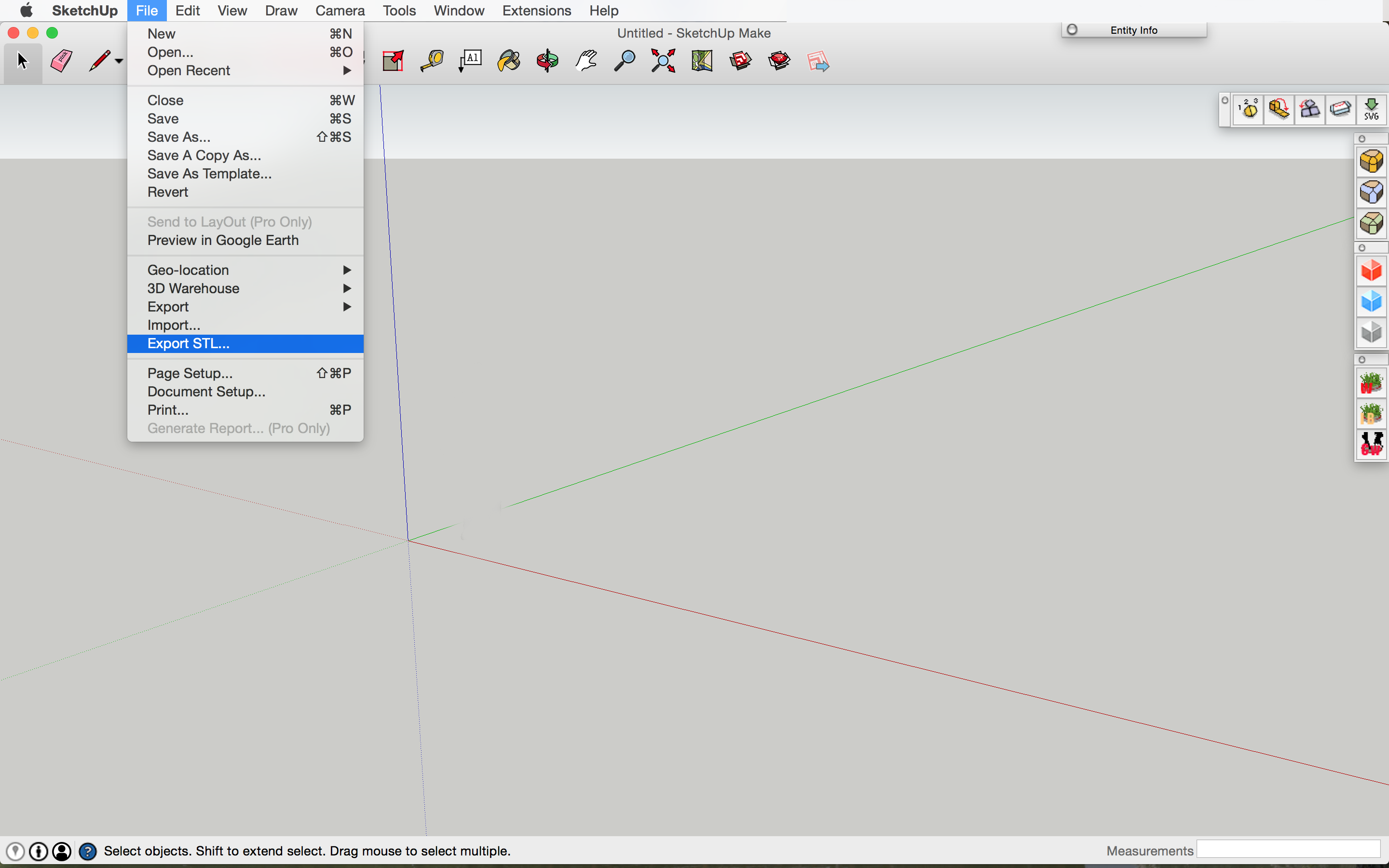This screenshot has width=1389, height=868.
Task: Expand the Export submenu
Action: click(x=245, y=307)
